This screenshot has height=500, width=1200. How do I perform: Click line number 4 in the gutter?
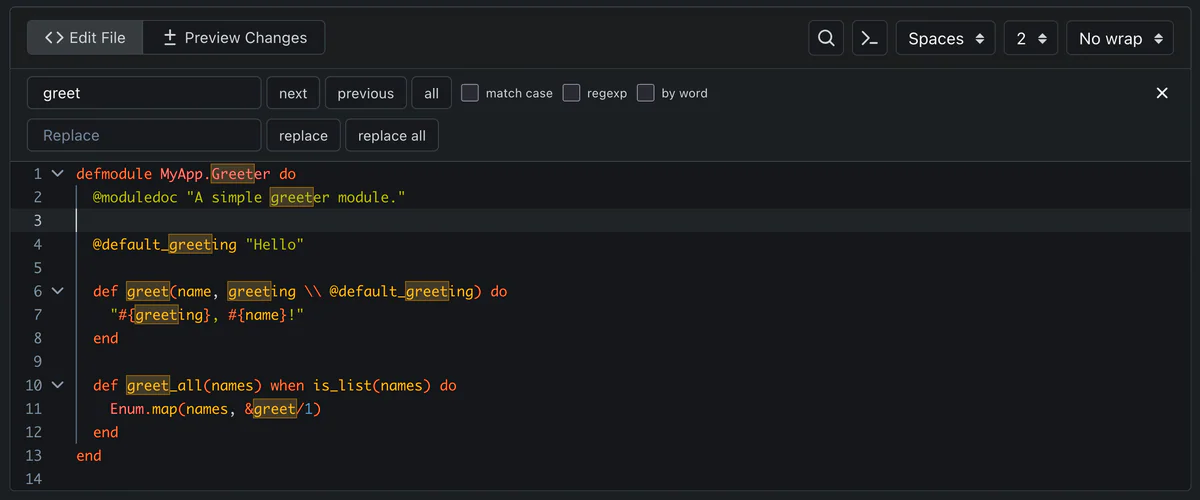point(38,244)
